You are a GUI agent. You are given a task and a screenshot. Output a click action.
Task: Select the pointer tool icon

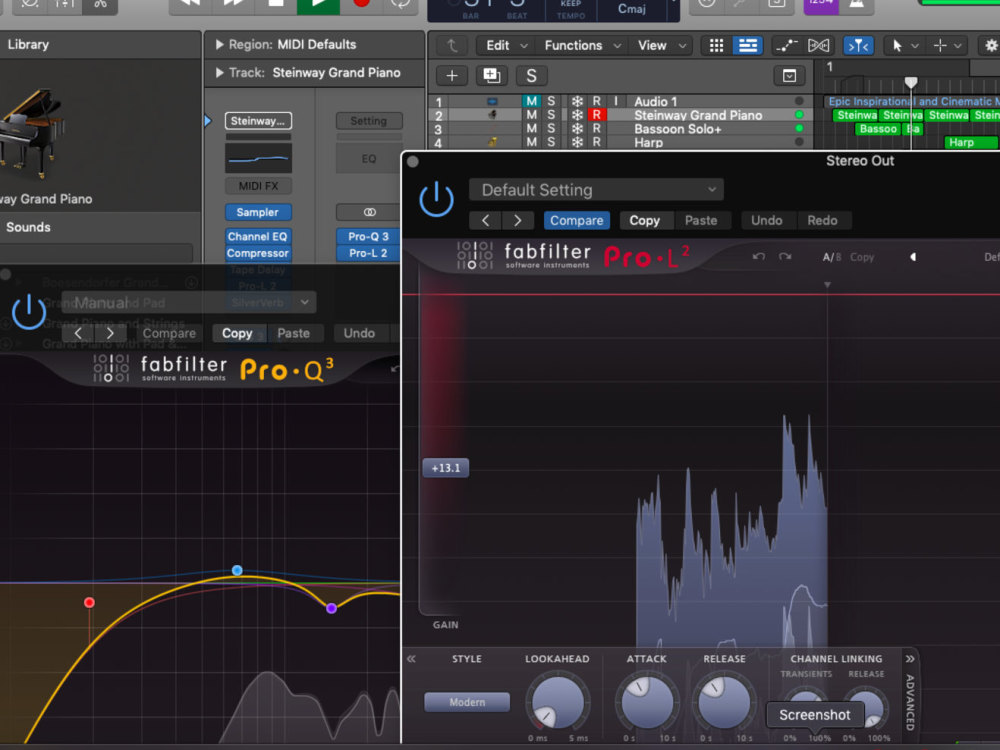(897, 45)
